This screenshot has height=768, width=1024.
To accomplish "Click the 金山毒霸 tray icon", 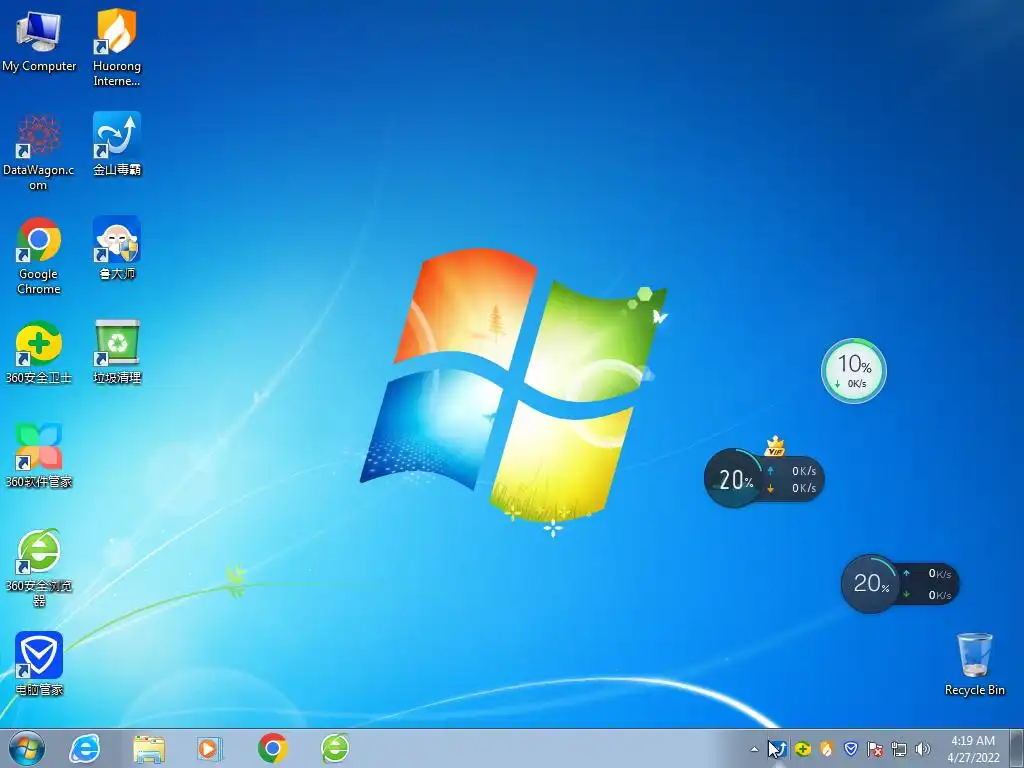I will pyautogui.click(x=778, y=749).
